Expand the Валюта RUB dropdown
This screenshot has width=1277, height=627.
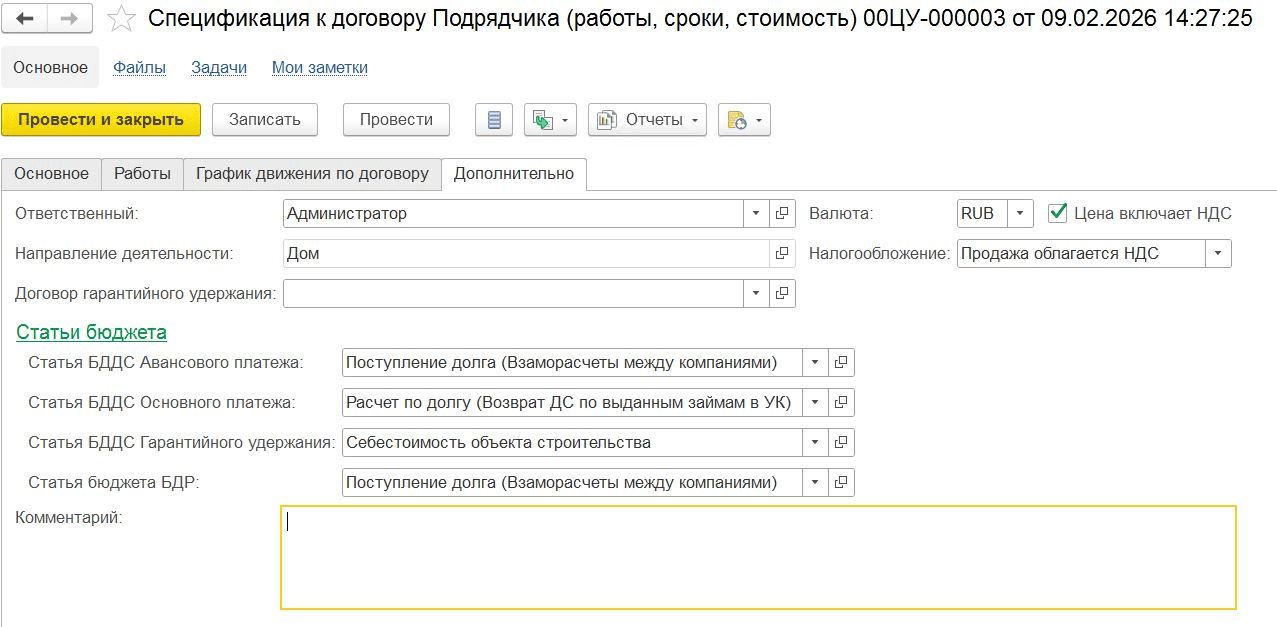click(x=1020, y=213)
